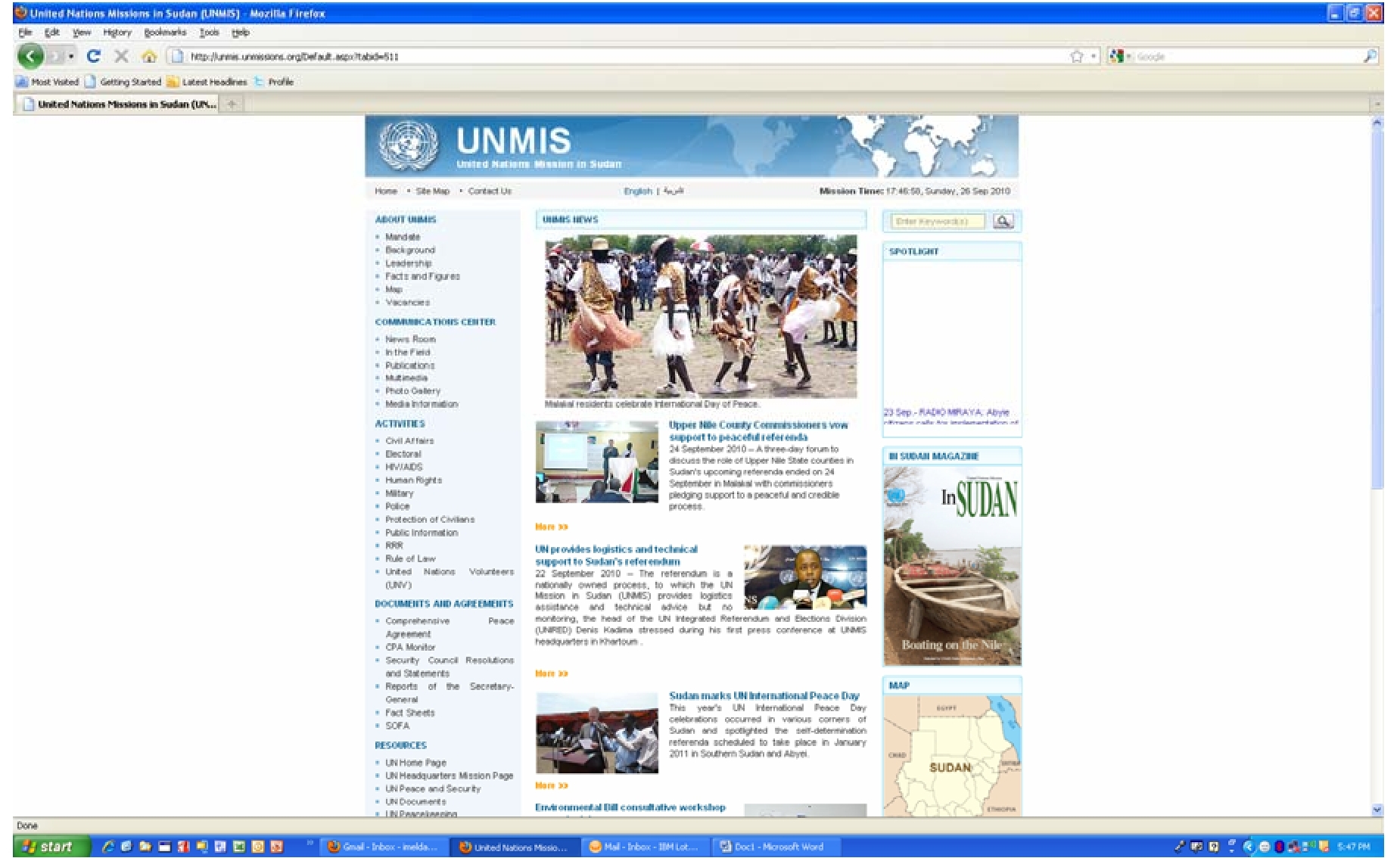Go to the browser home page icon
Viewport: 1400px width, 858px height.
click(x=149, y=56)
